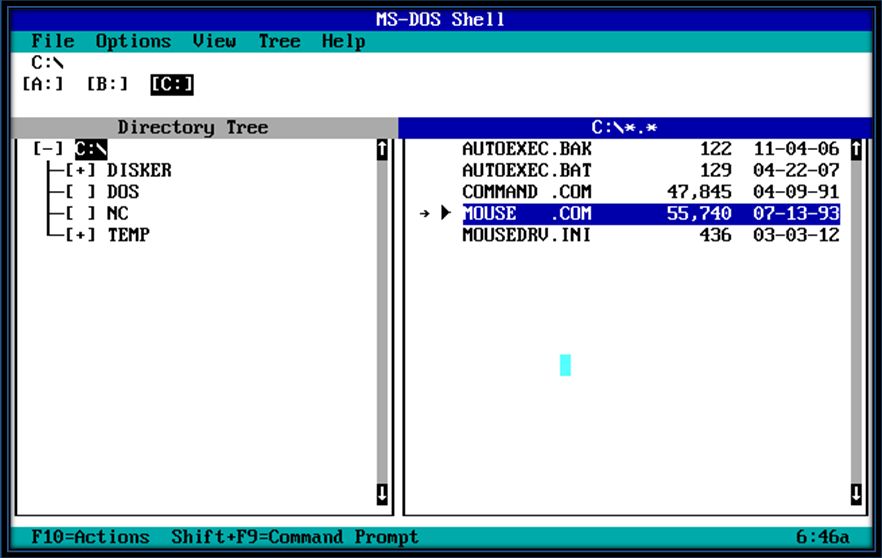Select the NC directory

(118, 213)
